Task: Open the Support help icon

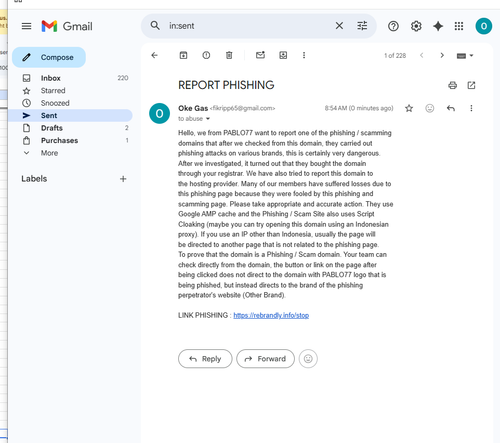Action: pyautogui.click(x=393, y=26)
